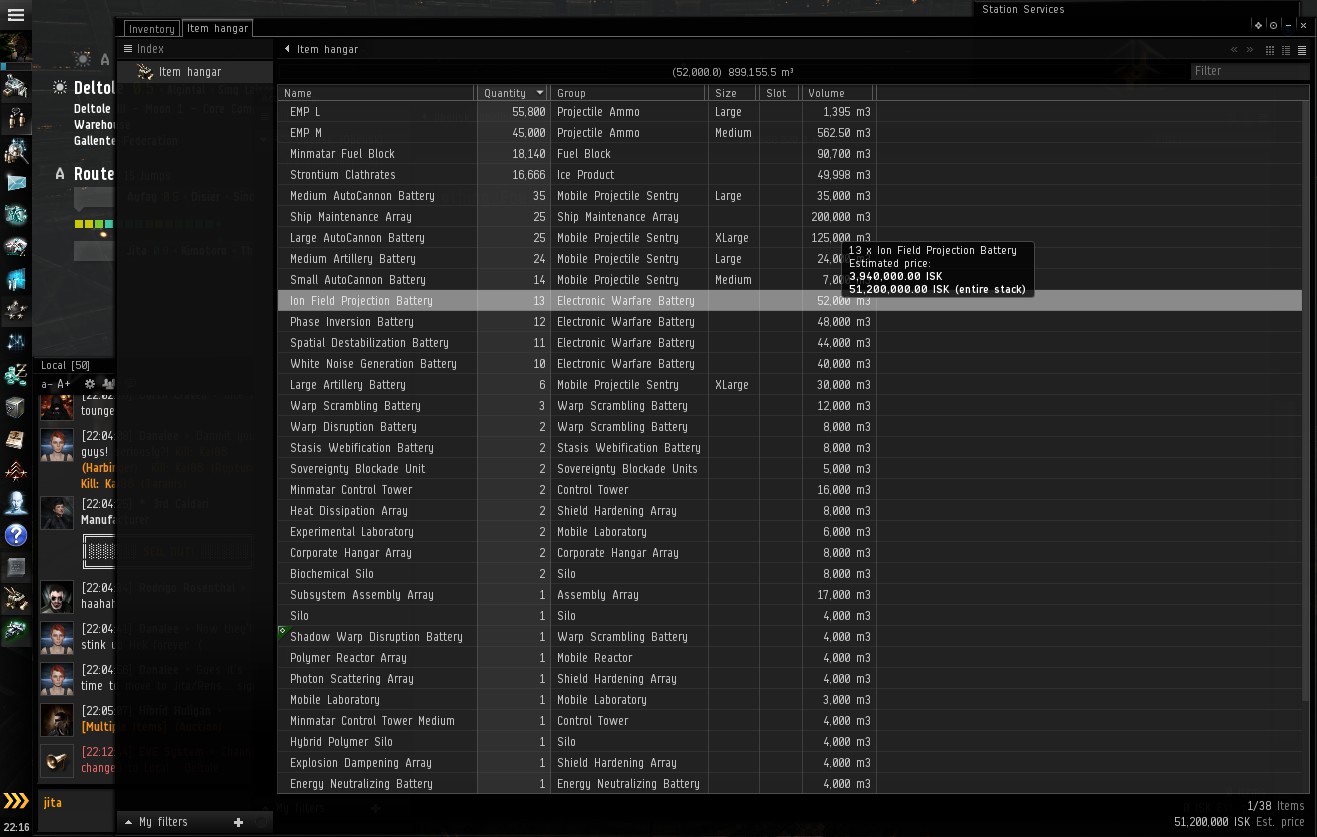Viewport: 1317px width, 837px height.
Task: Decrease chat font size with a-
Action: coord(46,384)
